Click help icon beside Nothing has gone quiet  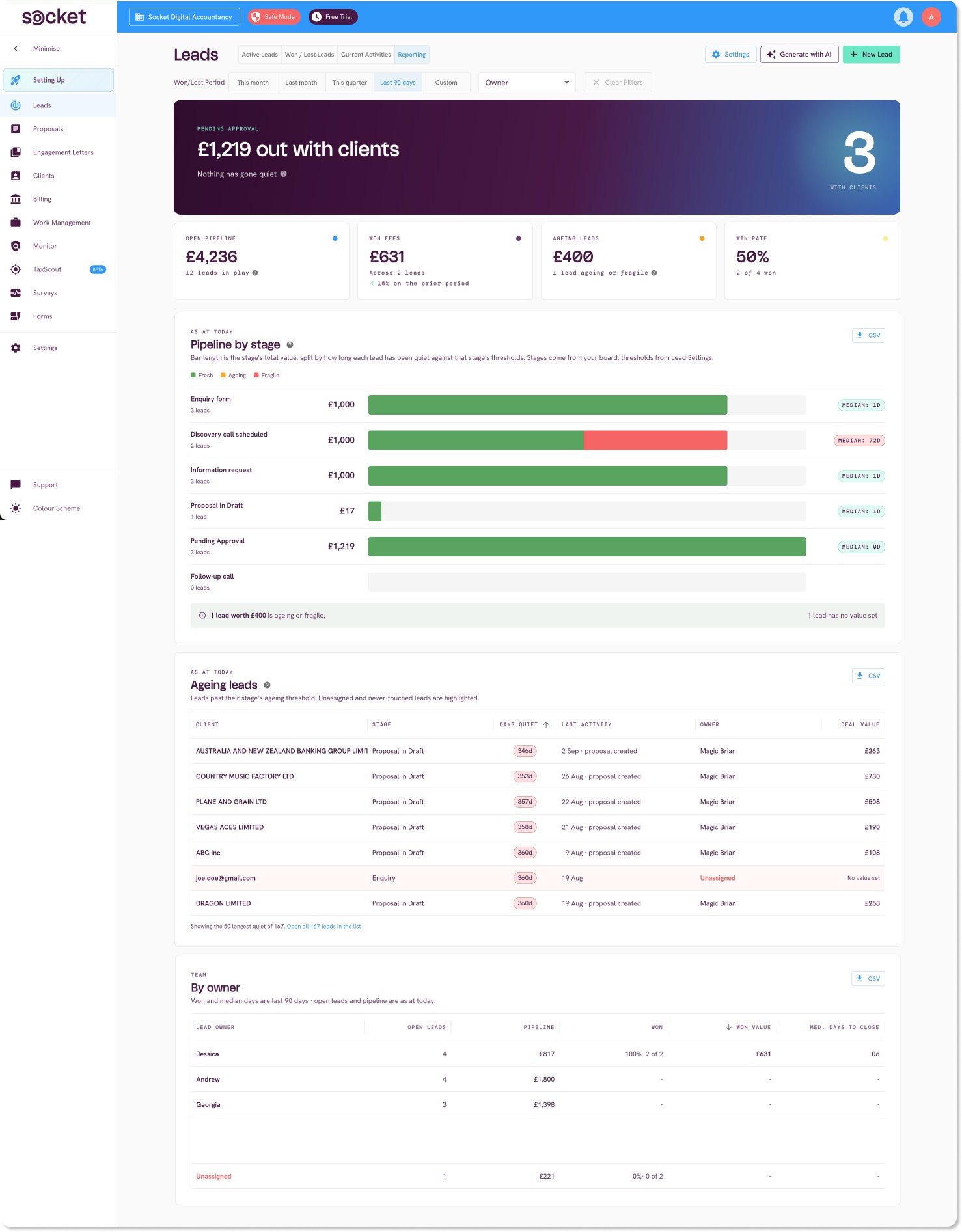(x=283, y=174)
